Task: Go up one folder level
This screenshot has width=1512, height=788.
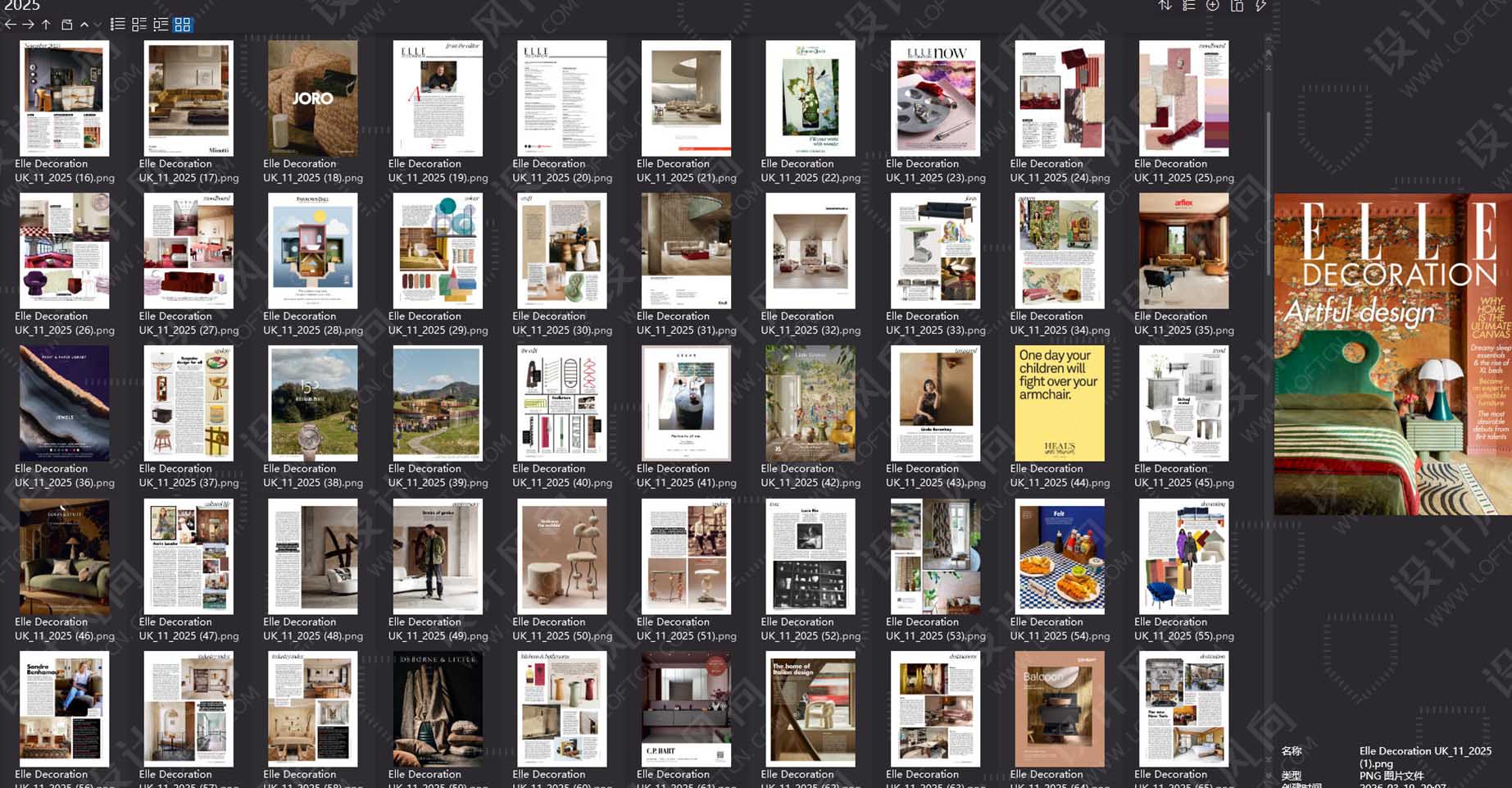Action: 46,25
